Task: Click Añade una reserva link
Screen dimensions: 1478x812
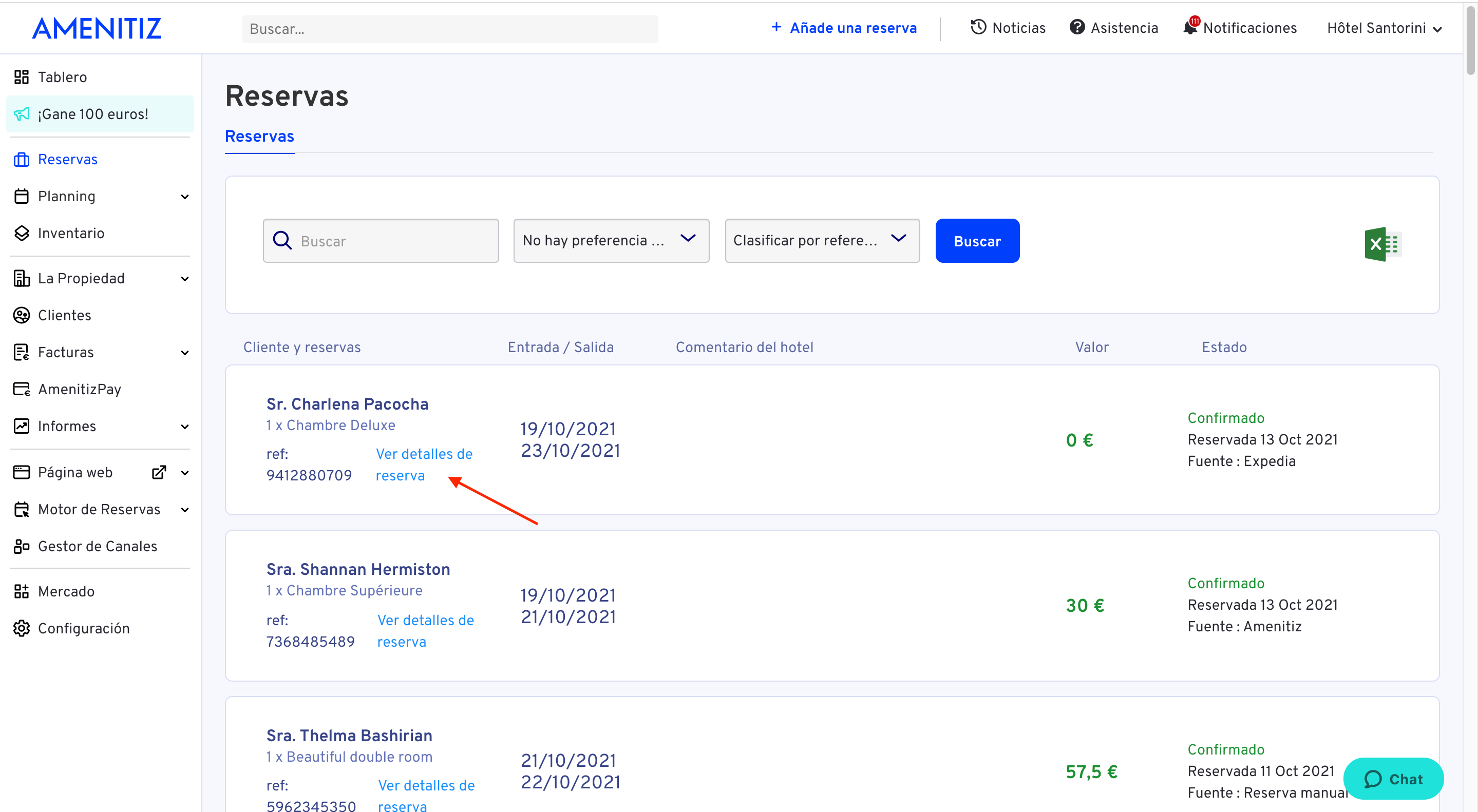Action: pyautogui.click(x=853, y=28)
